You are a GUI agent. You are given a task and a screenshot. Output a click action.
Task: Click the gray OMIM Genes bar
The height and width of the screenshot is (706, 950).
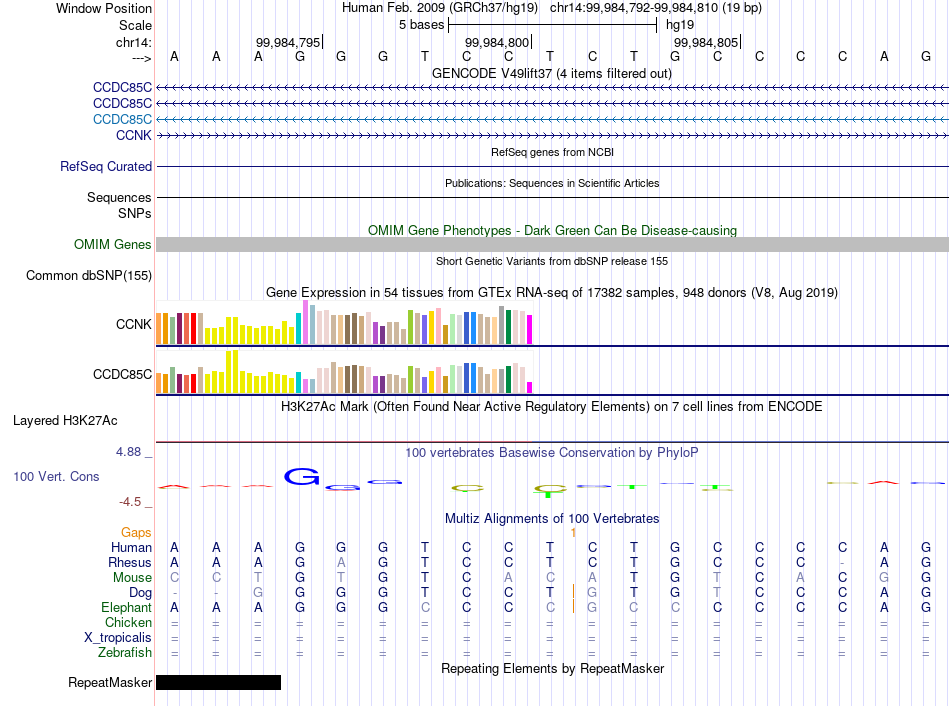click(552, 244)
